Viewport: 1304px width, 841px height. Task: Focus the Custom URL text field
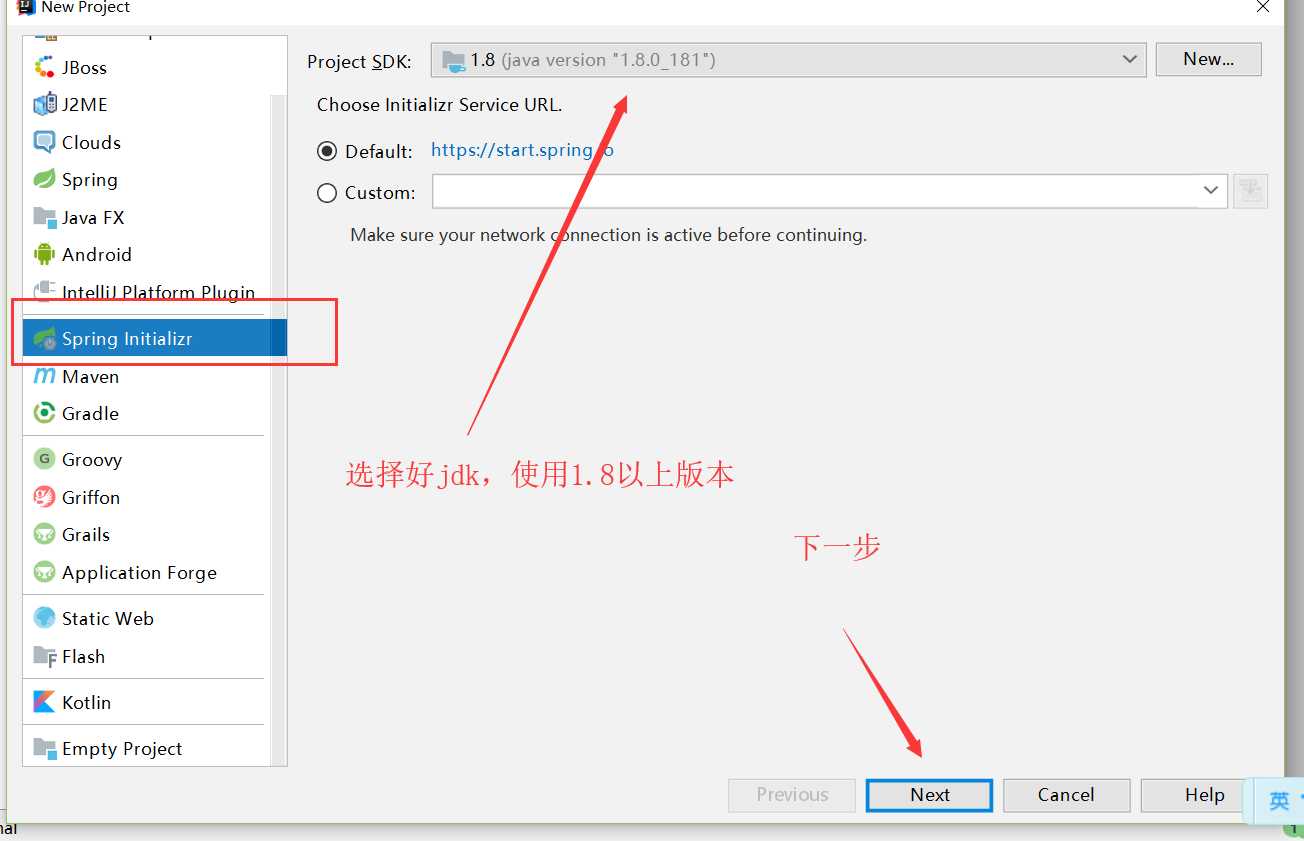(816, 190)
